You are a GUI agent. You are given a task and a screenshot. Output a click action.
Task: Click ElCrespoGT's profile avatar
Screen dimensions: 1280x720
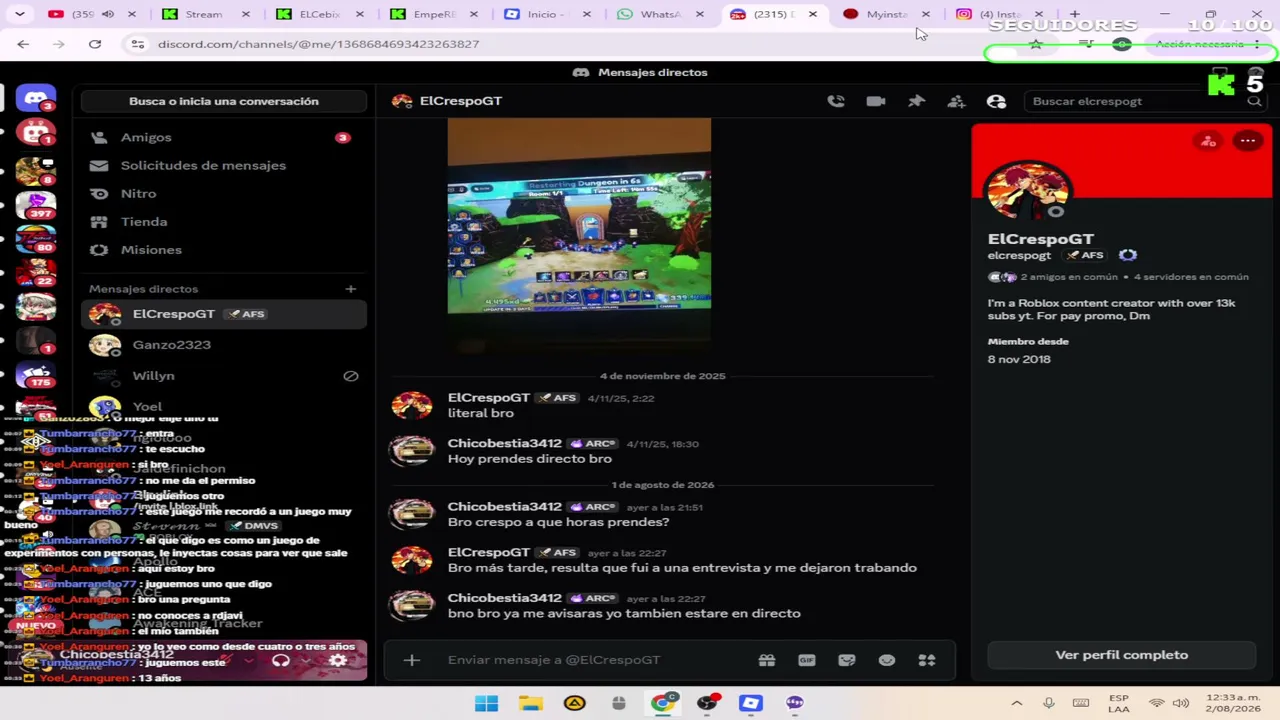pyautogui.click(x=1027, y=189)
